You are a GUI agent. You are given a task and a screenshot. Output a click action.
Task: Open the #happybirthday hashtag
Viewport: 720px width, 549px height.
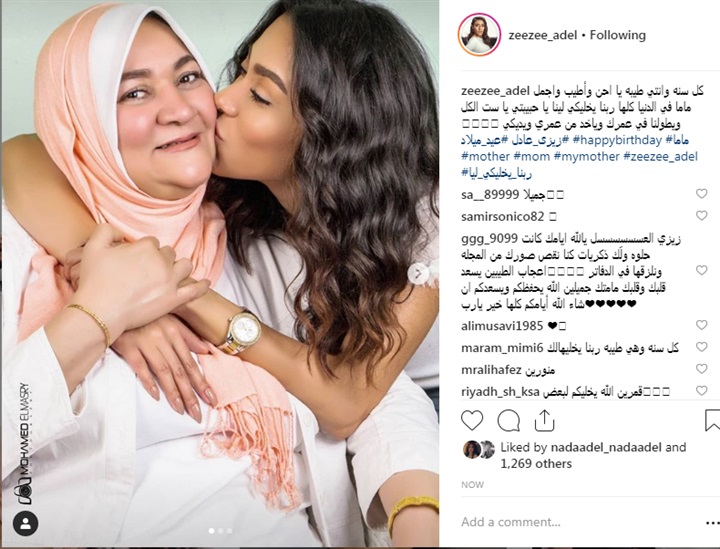coord(617,140)
